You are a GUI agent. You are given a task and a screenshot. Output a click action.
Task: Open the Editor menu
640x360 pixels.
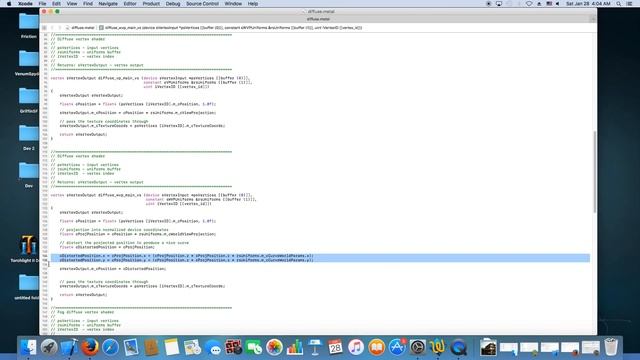tap(130, 4)
